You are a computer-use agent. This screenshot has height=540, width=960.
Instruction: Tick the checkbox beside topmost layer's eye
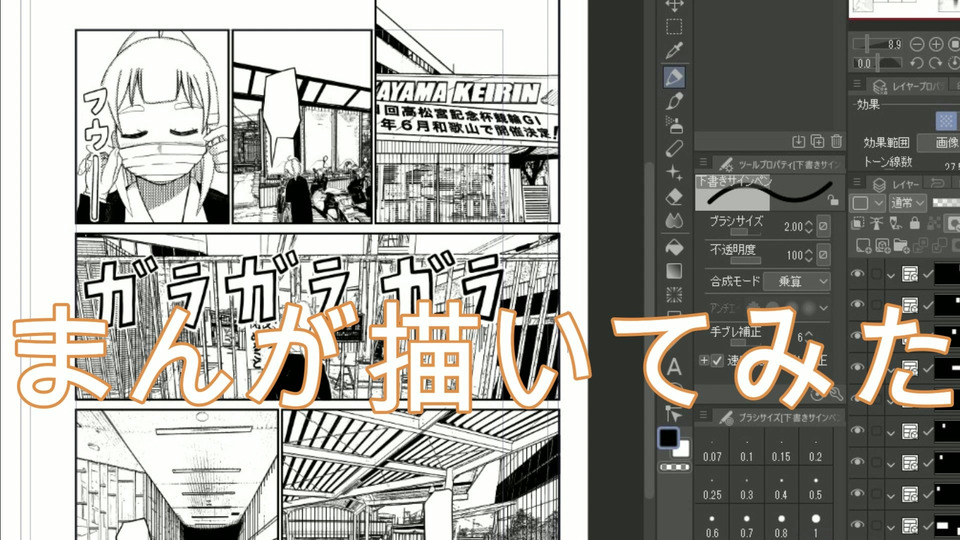pos(876,274)
